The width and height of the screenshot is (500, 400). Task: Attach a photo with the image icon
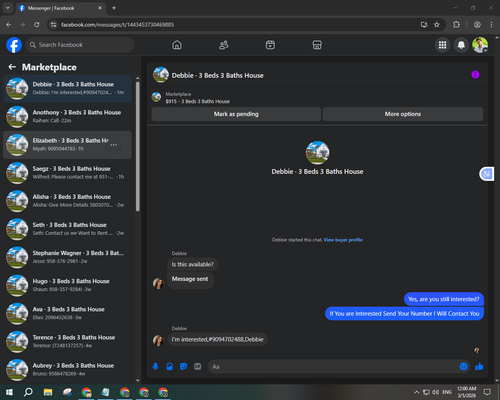point(169,367)
